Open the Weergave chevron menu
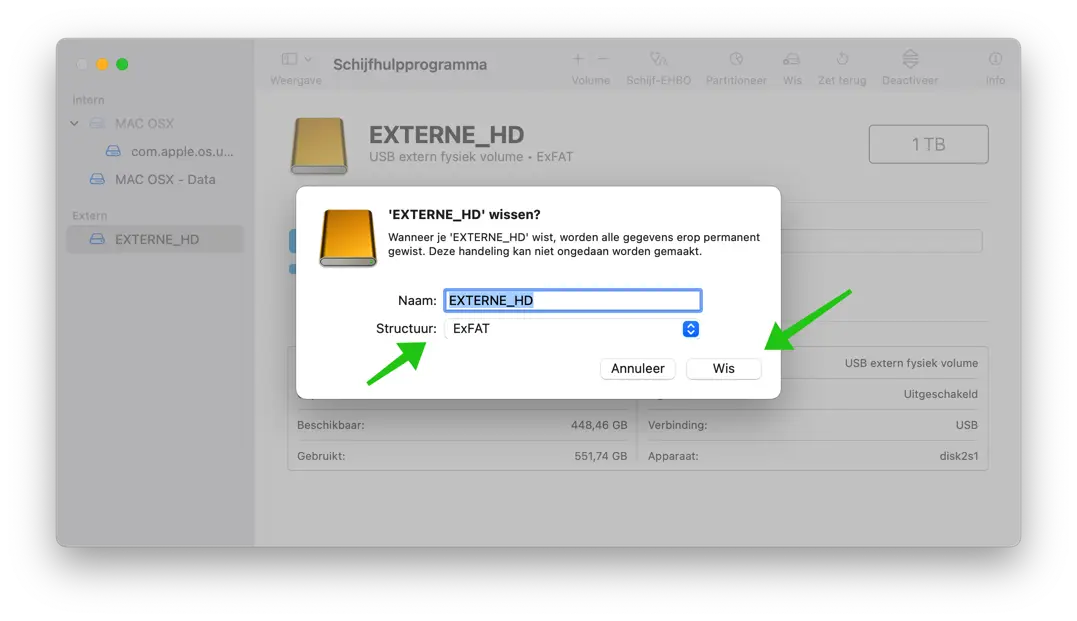Image resolution: width=1077 pixels, height=621 pixels. 308,59
